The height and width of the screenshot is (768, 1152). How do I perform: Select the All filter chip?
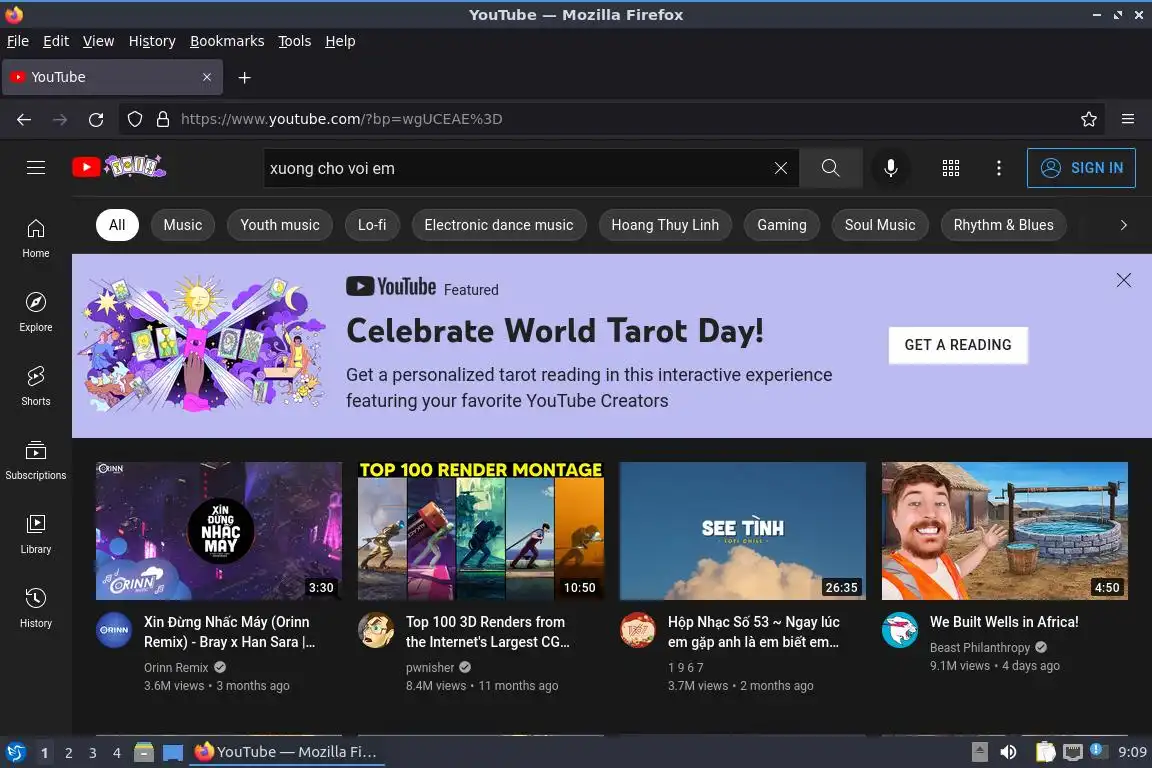tap(117, 225)
